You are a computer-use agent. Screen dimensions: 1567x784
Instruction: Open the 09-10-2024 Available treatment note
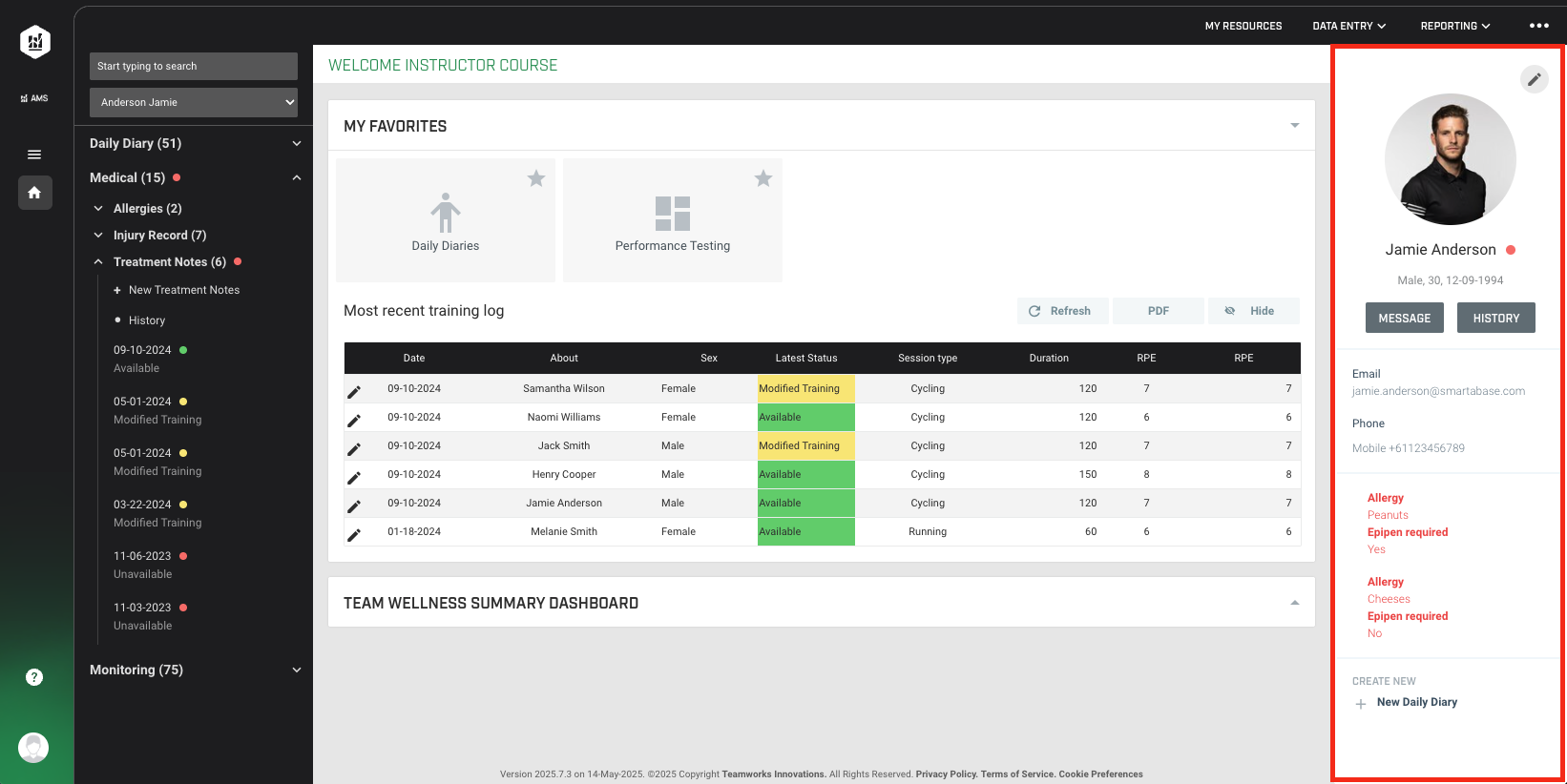pyautogui.click(x=151, y=359)
